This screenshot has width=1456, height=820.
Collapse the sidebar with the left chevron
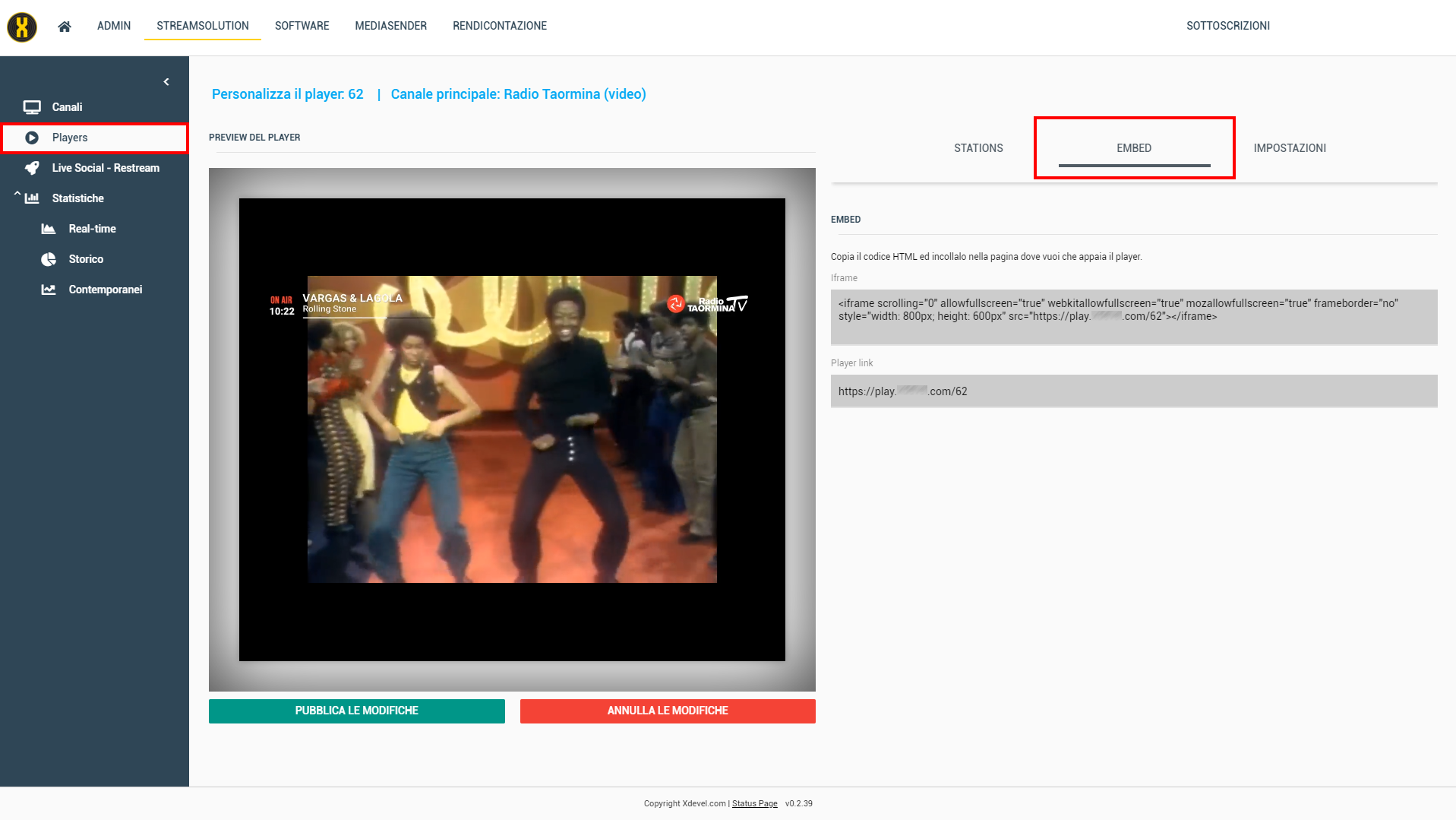[166, 82]
